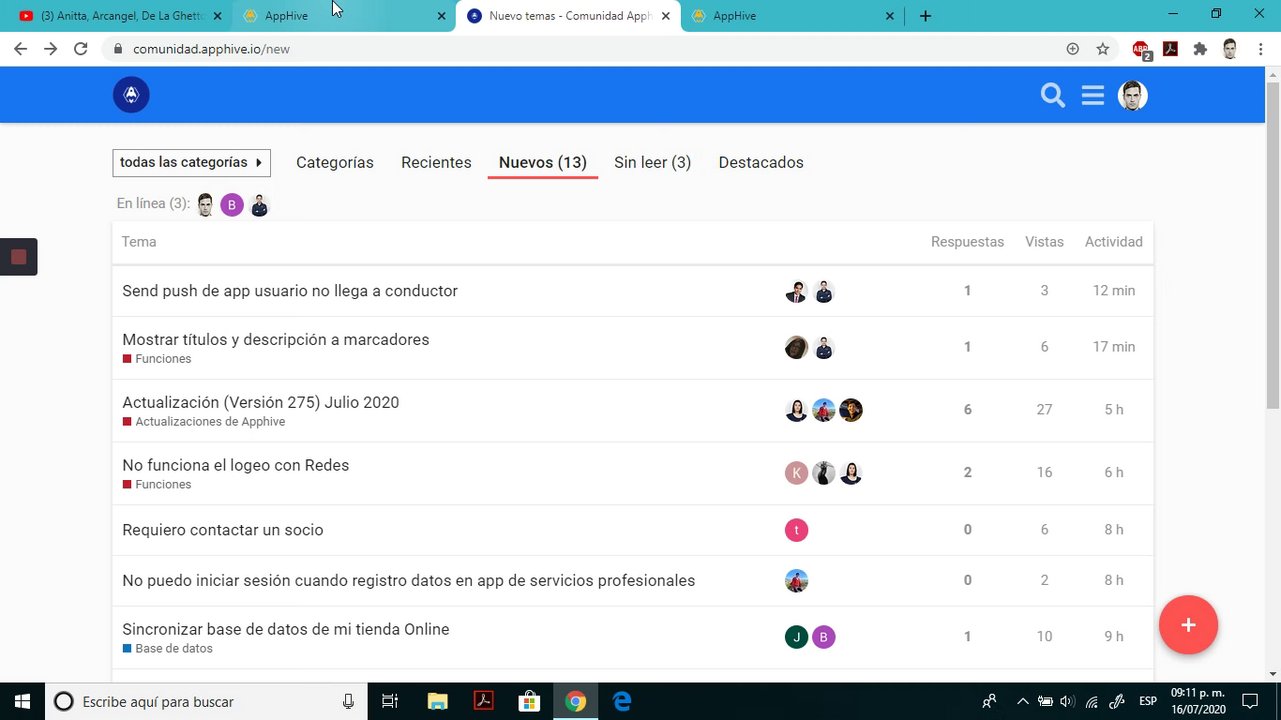Screen dimensions: 1281x720
Task: Open 'Sincronizar base de datos de mi tienda Online'
Action: tap(286, 630)
